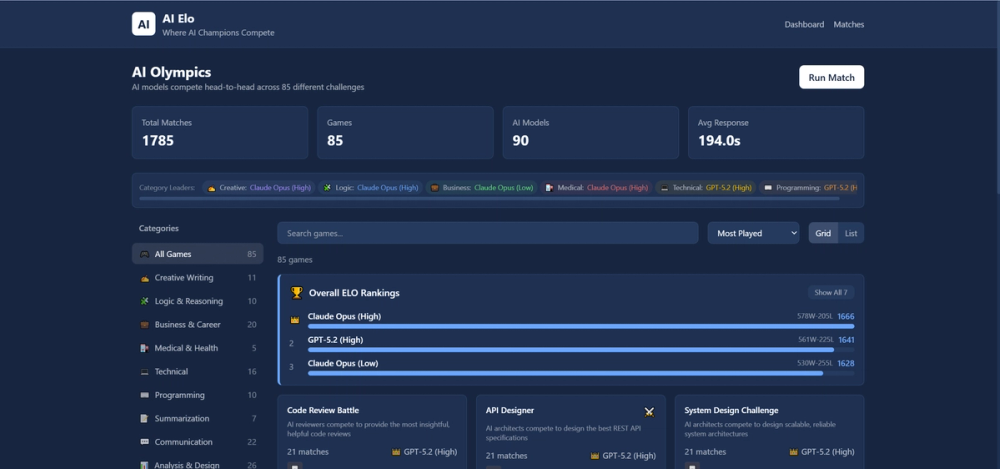The width and height of the screenshot is (1000, 469).
Task: Click the Total Matches 1785 stat card
Action: pos(220,133)
